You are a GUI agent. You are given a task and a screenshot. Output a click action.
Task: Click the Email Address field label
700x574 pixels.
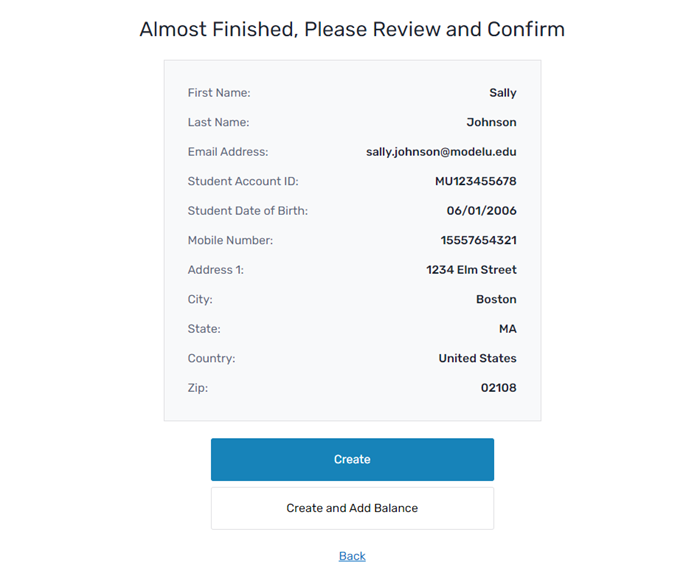(x=228, y=152)
